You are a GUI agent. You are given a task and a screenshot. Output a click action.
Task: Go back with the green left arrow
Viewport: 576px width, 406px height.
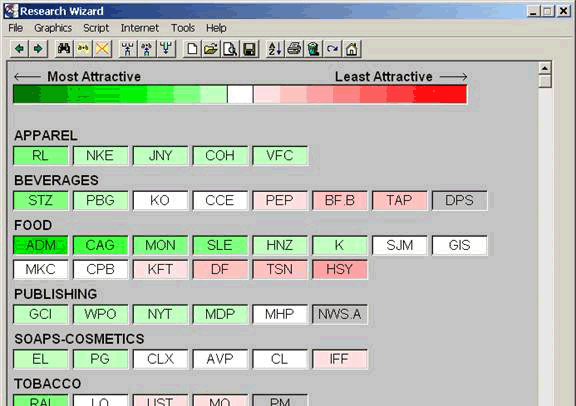tap(20, 49)
